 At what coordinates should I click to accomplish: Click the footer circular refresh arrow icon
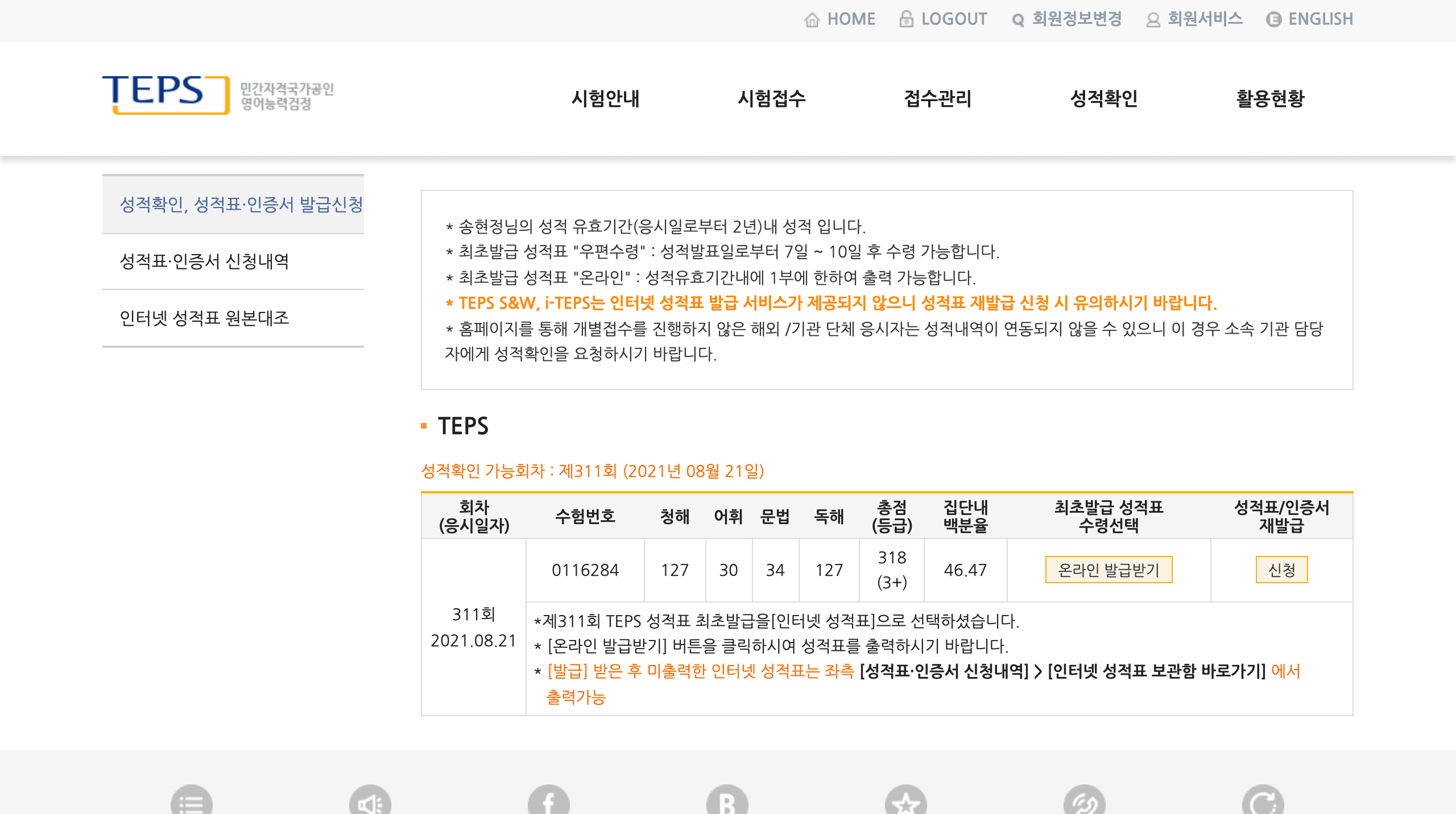[x=1263, y=800]
